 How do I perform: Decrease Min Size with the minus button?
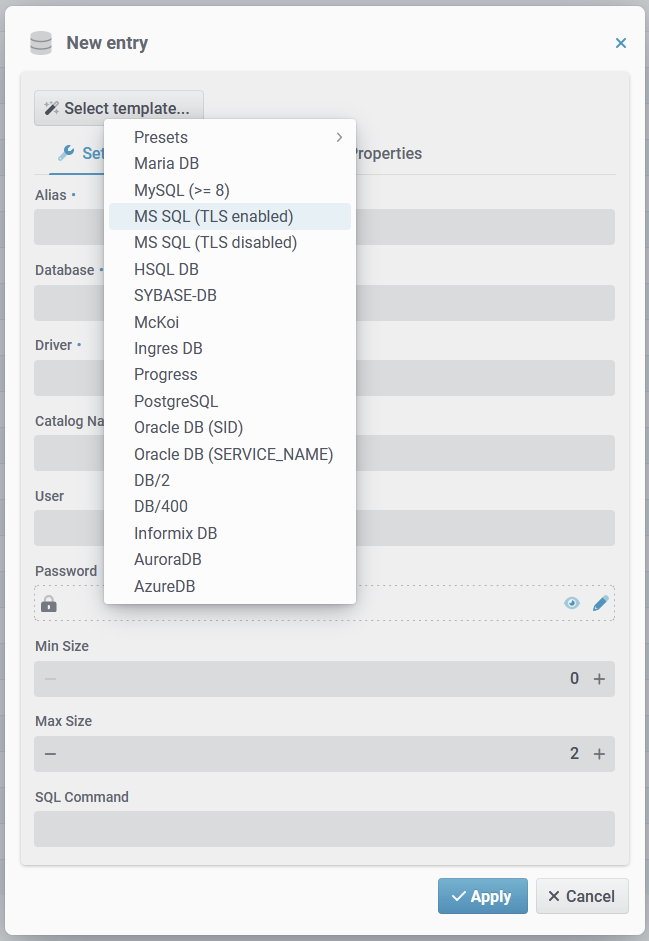(50, 679)
